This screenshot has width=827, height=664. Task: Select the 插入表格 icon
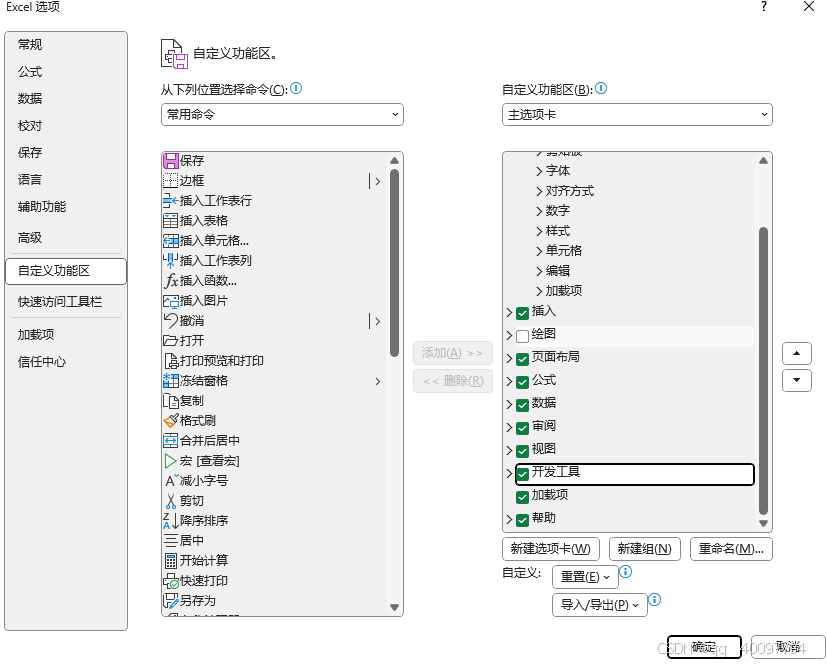pos(170,220)
